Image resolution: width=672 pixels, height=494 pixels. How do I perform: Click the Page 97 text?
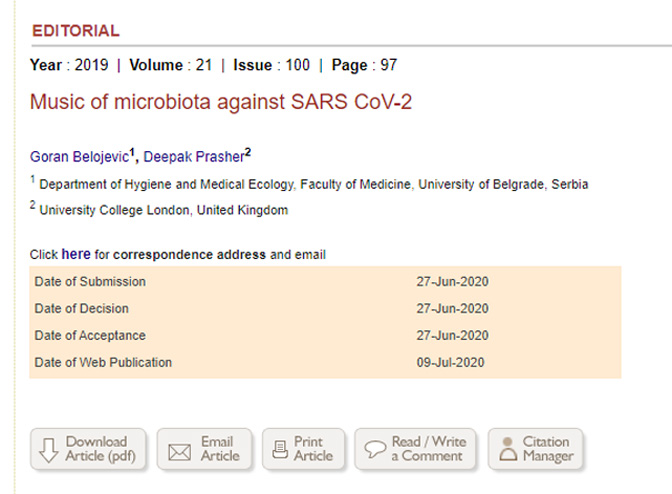pos(364,66)
